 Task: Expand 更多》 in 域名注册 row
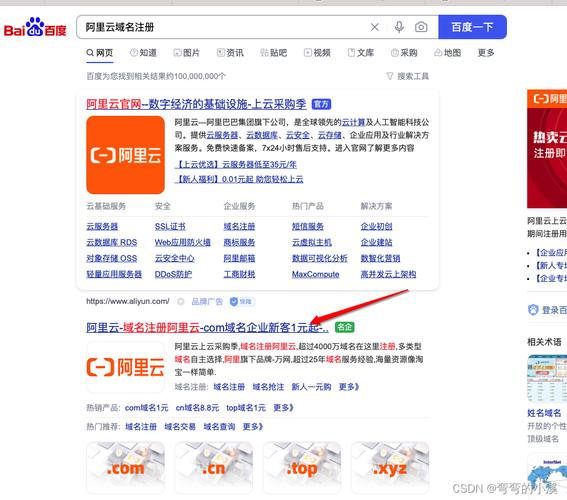349,387
